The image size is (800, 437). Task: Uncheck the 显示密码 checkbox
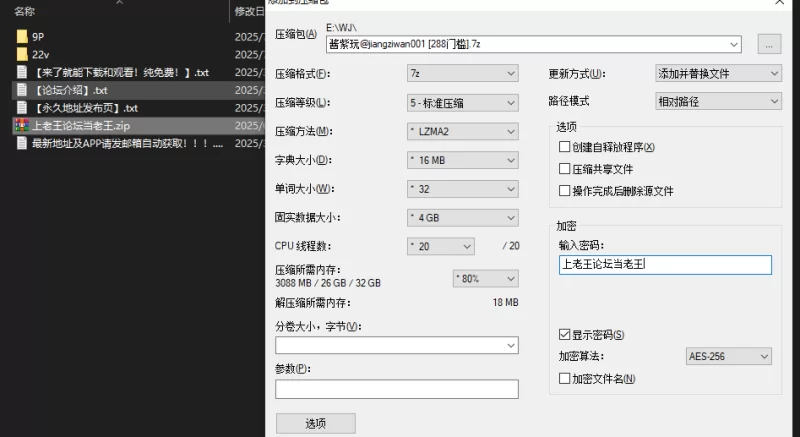564,335
